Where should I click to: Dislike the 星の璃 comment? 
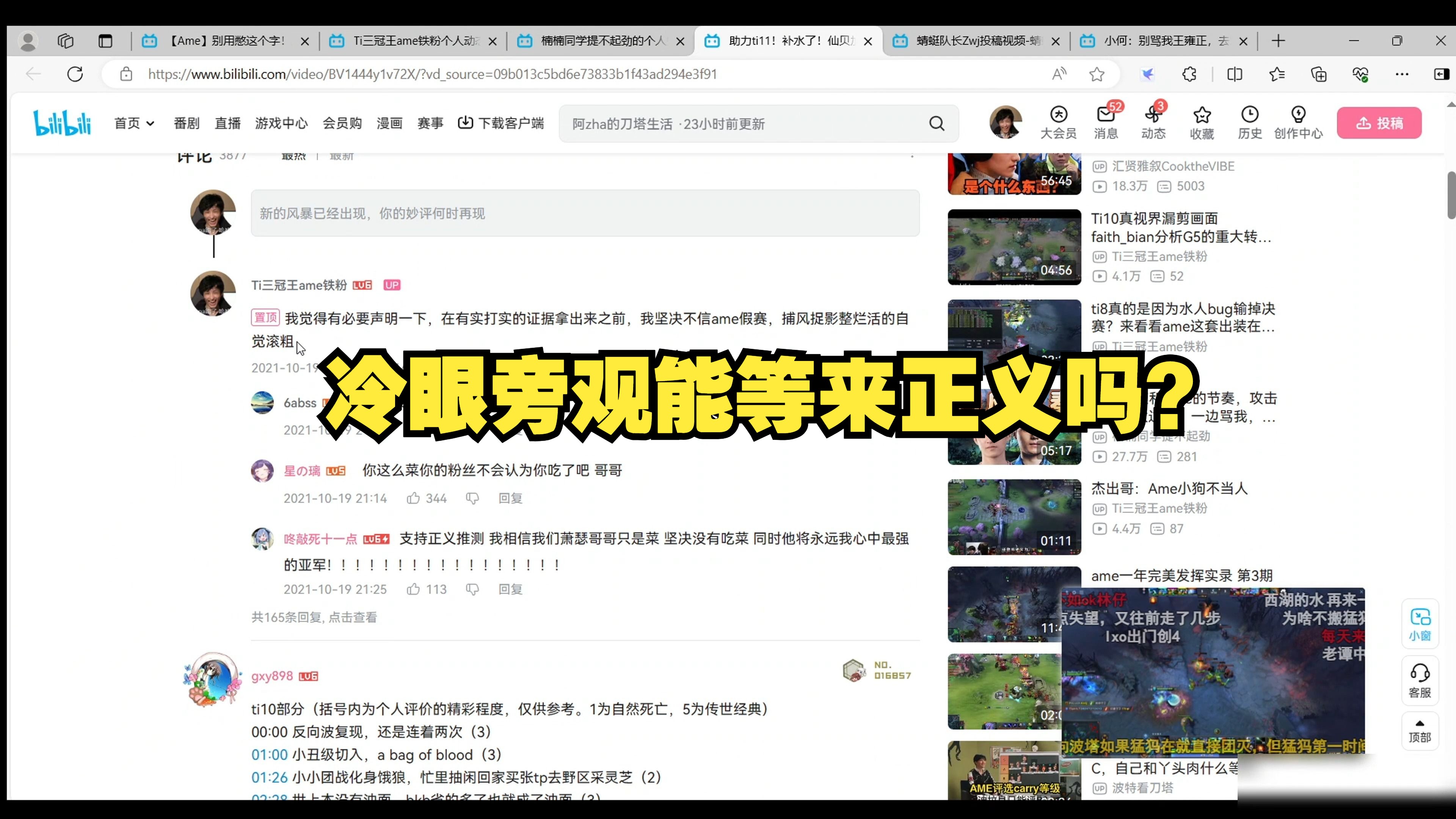tap(472, 498)
